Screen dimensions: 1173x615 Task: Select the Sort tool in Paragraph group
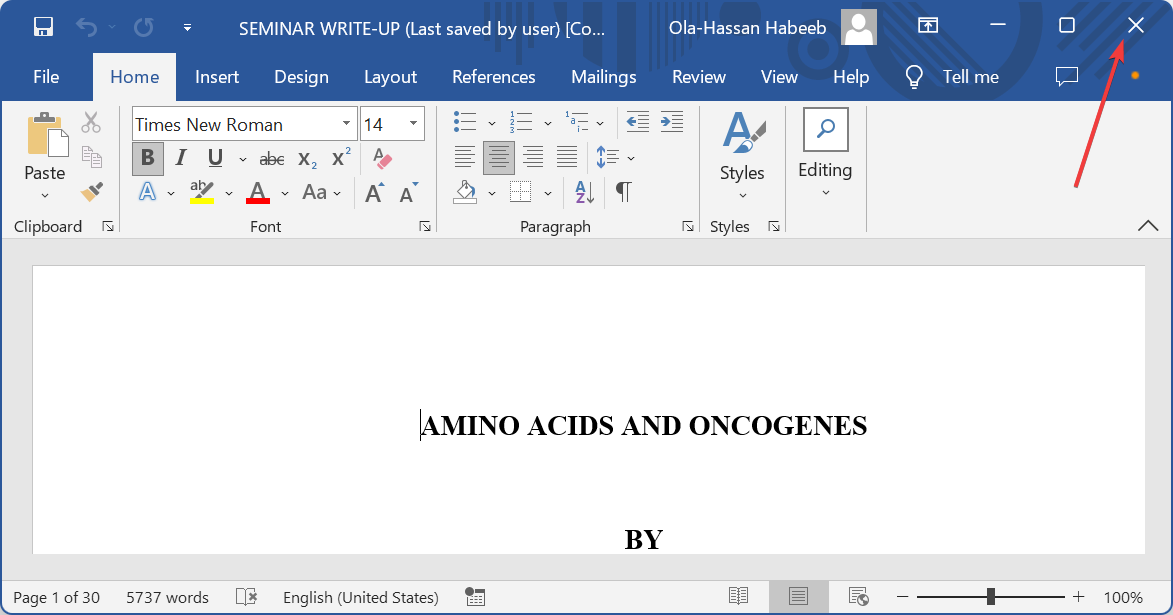coord(582,191)
